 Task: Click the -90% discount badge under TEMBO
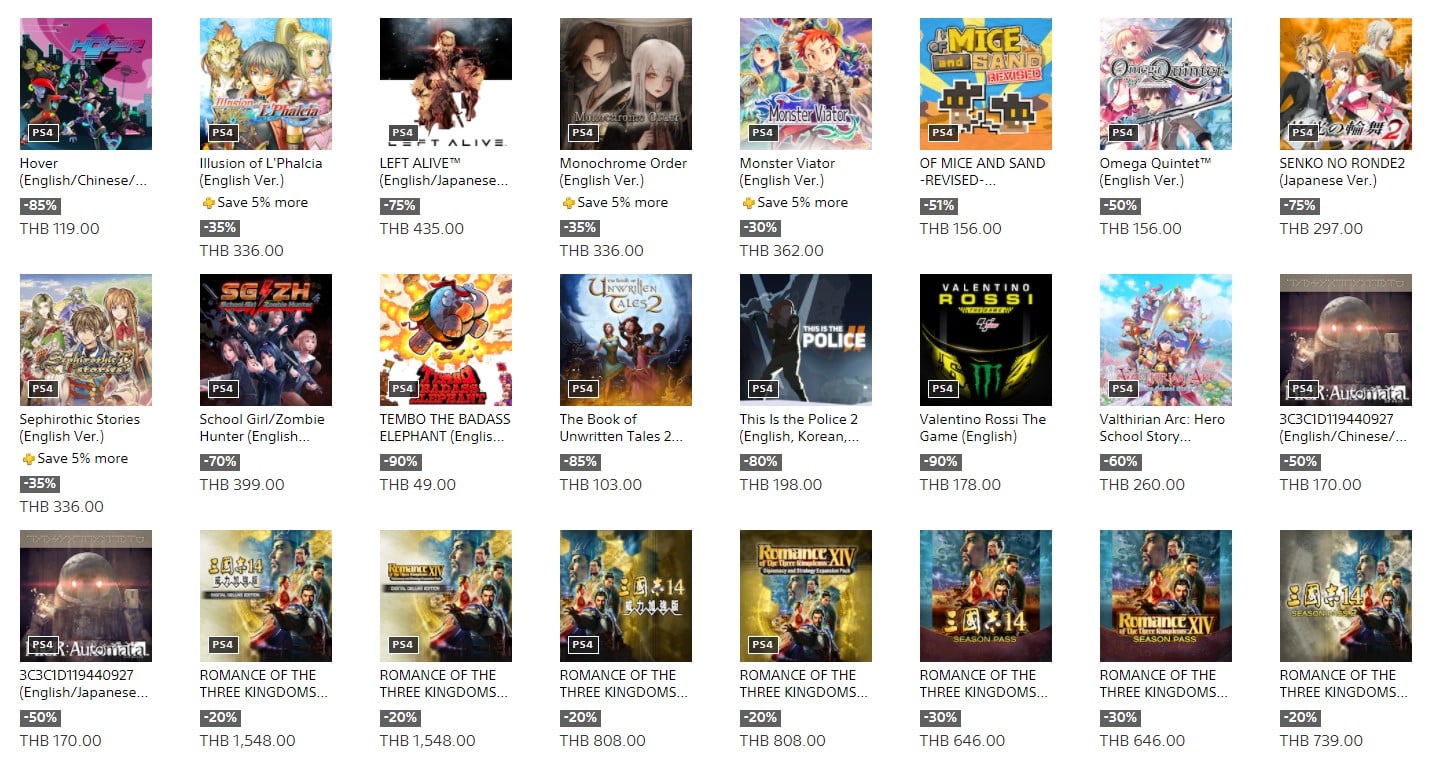click(400, 462)
